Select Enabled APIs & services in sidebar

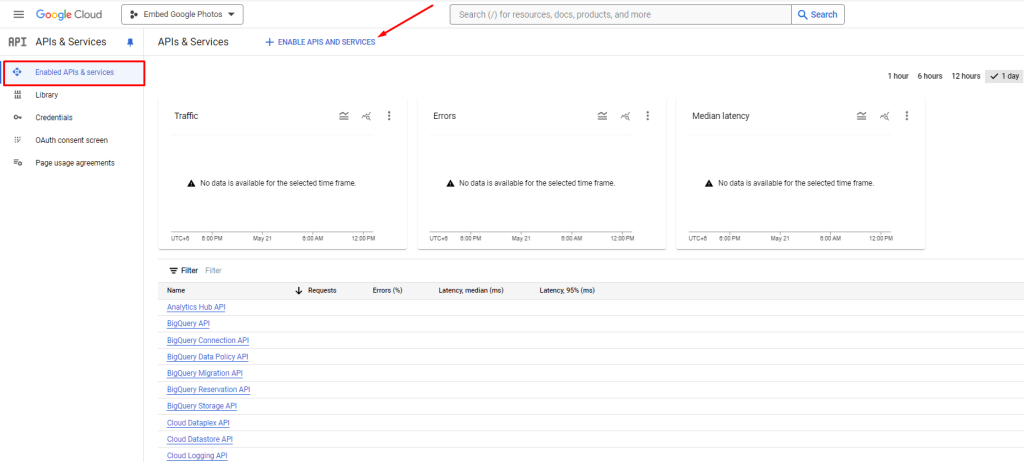[73, 72]
